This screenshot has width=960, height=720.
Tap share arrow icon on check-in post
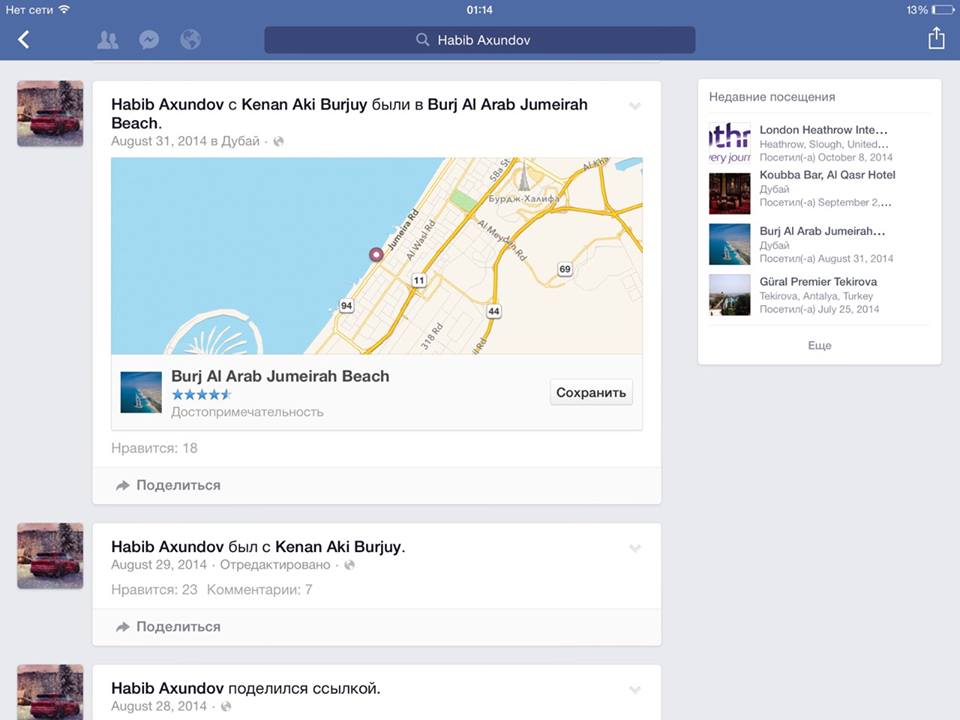tap(123, 486)
